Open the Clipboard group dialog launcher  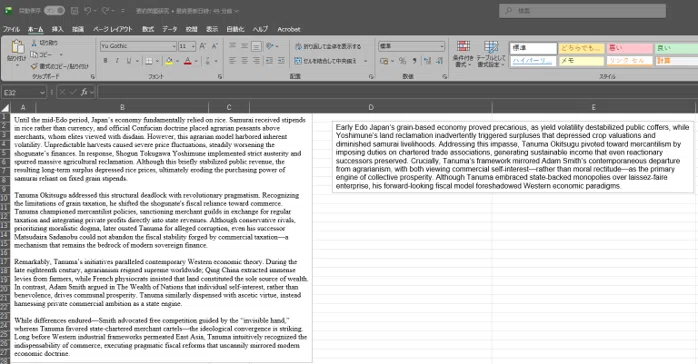(93, 77)
